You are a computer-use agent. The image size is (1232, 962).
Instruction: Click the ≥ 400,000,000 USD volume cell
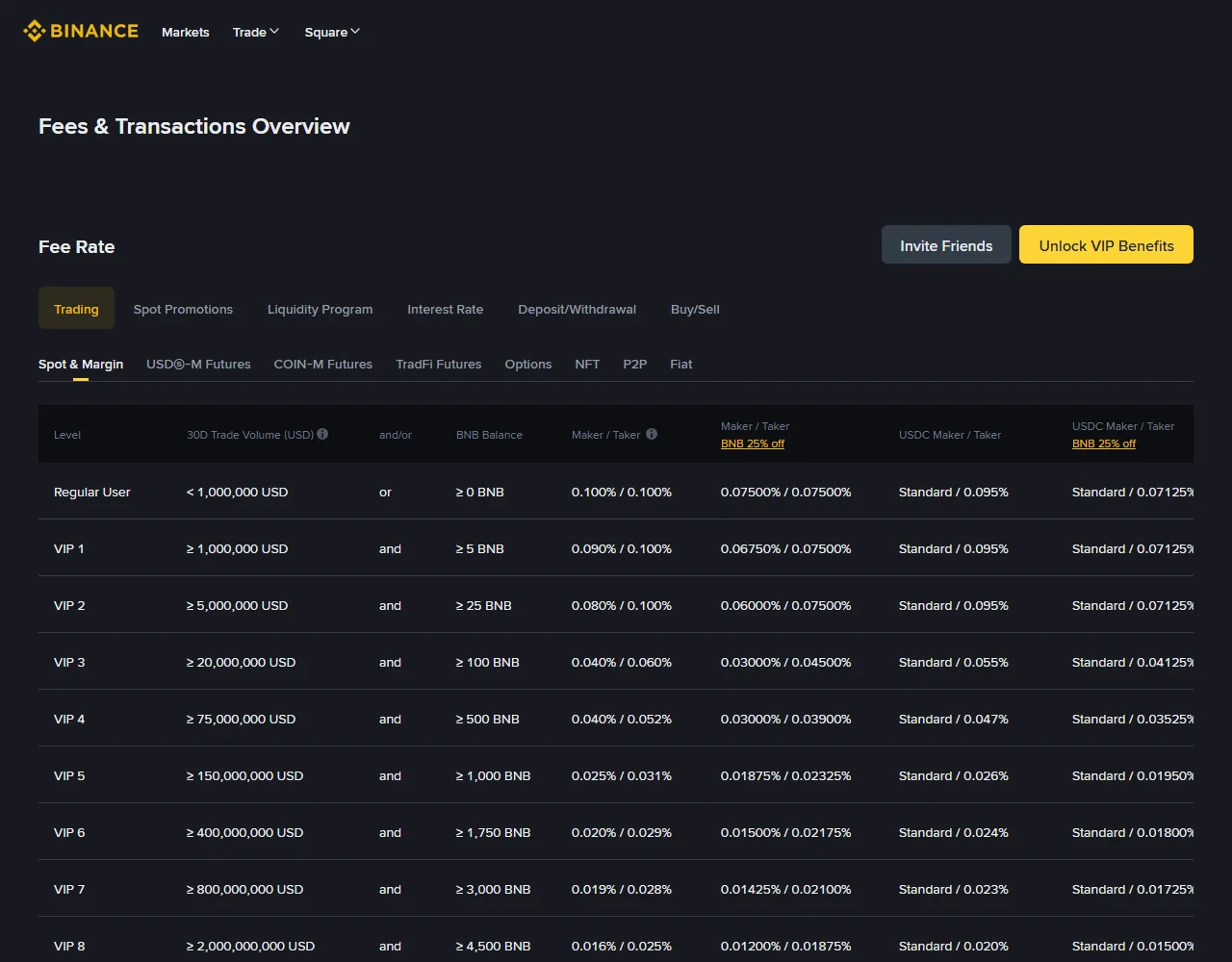244,832
